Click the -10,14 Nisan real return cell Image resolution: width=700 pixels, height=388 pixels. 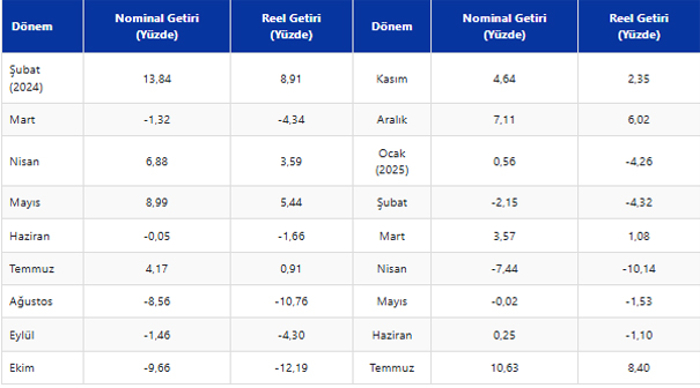click(639, 269)
